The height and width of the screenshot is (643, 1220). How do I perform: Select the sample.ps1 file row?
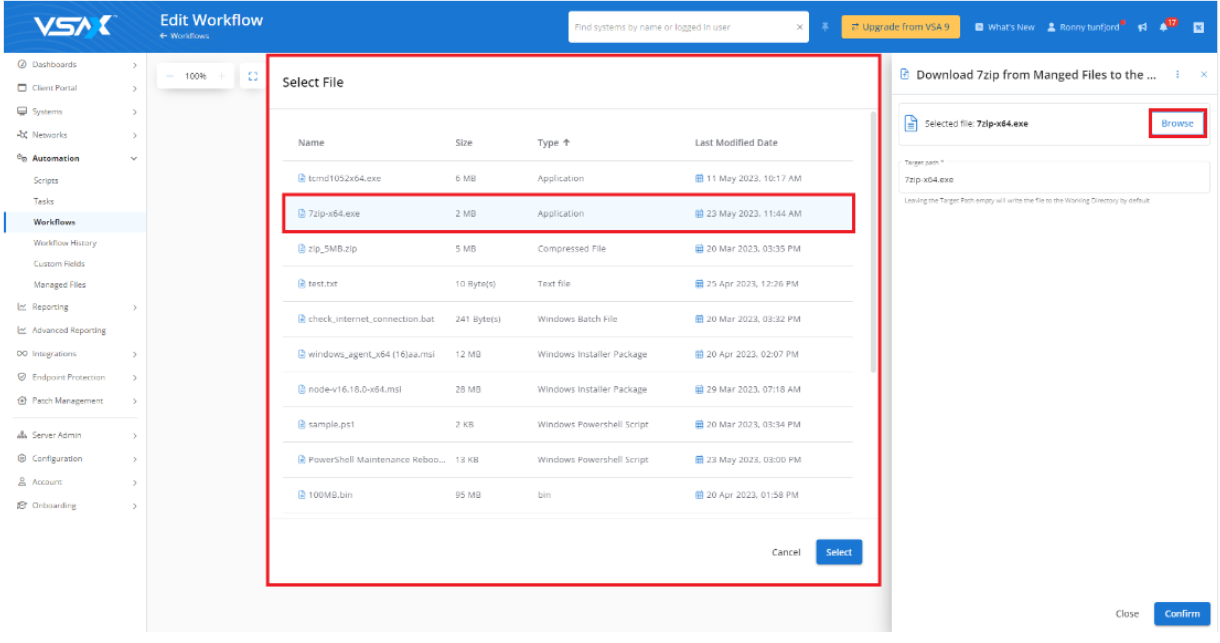568,424
